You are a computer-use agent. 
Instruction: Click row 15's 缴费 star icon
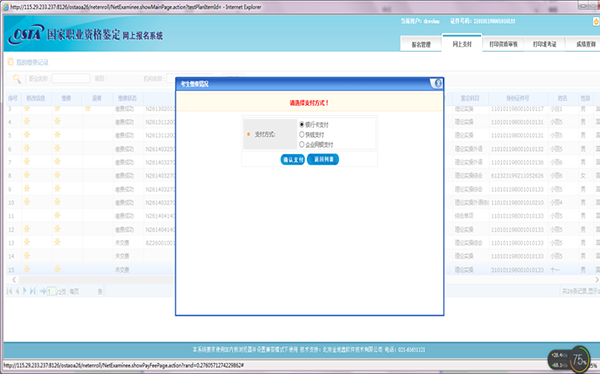(x=57, y=269)
